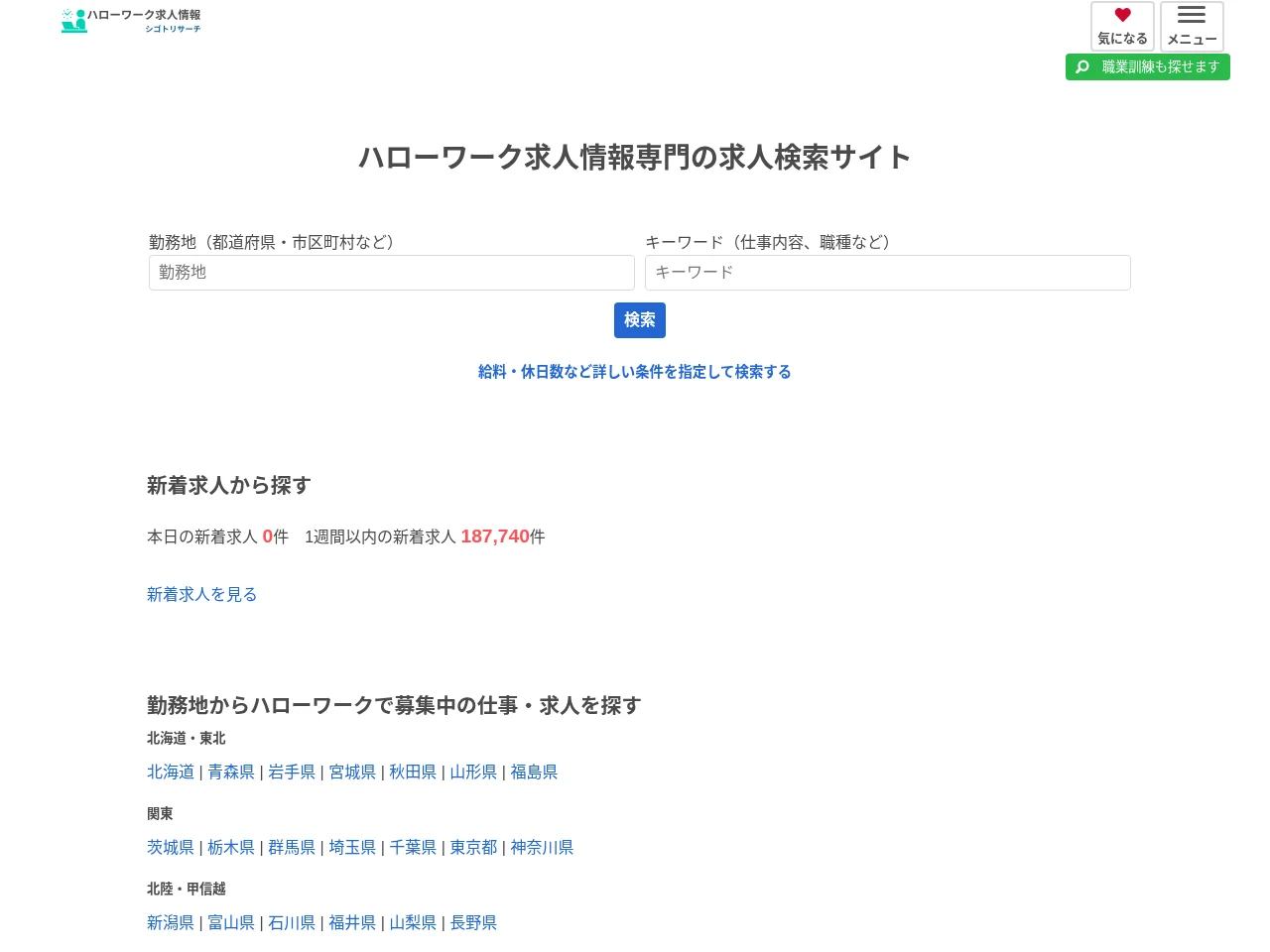The width and height of the screenshot is (1270, 952).
Task: Select 山梨県 prefecture link
Action: pyautogui.click(x=413, y=922)
